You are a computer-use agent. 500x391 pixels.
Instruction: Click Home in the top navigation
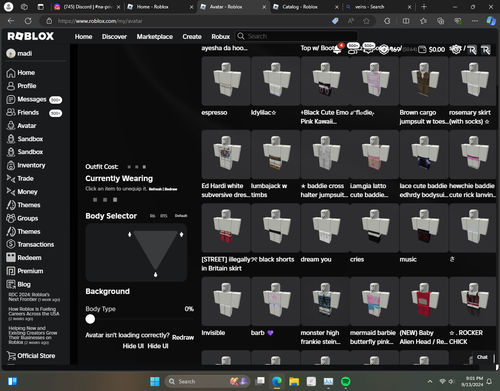click(83, 37)
